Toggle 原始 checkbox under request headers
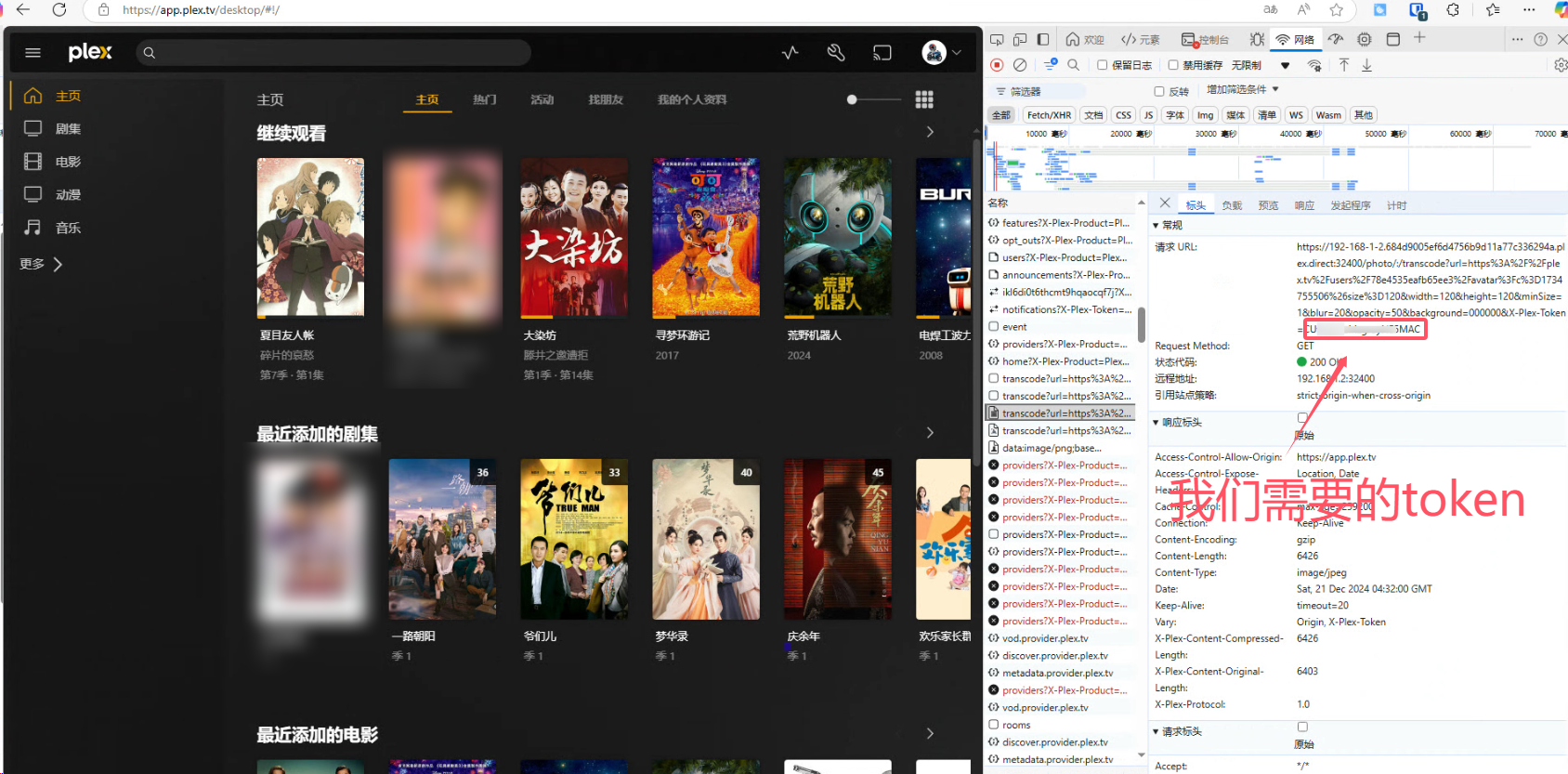1568x774 pixels. [1302, 727]
